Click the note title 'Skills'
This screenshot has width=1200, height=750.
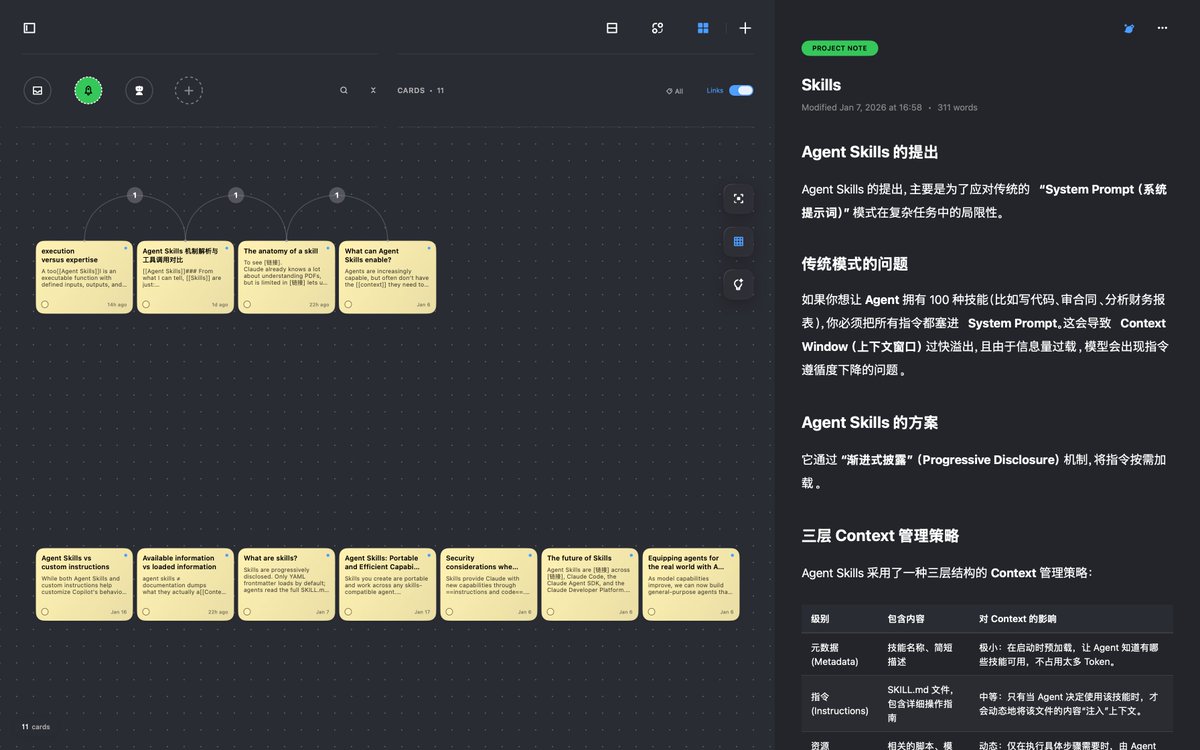(x=821, y=85)
